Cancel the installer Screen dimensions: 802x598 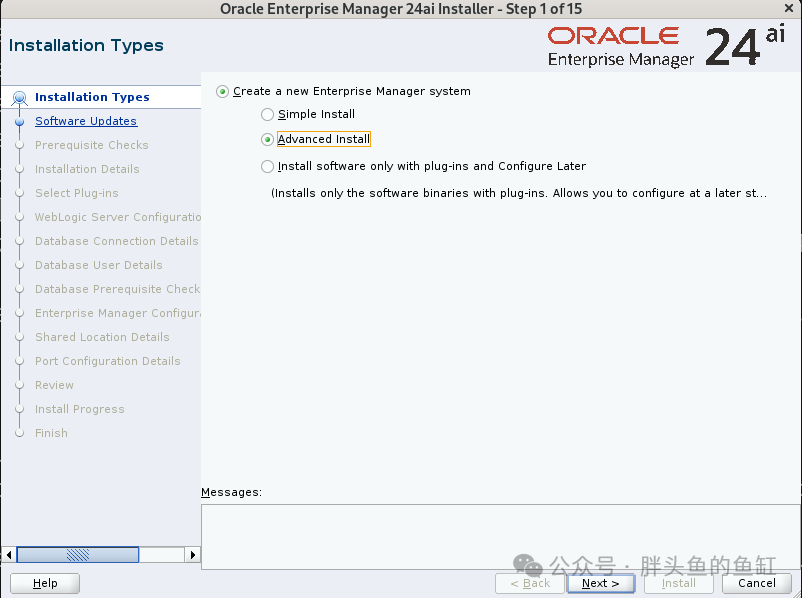(x=756, y=583)
